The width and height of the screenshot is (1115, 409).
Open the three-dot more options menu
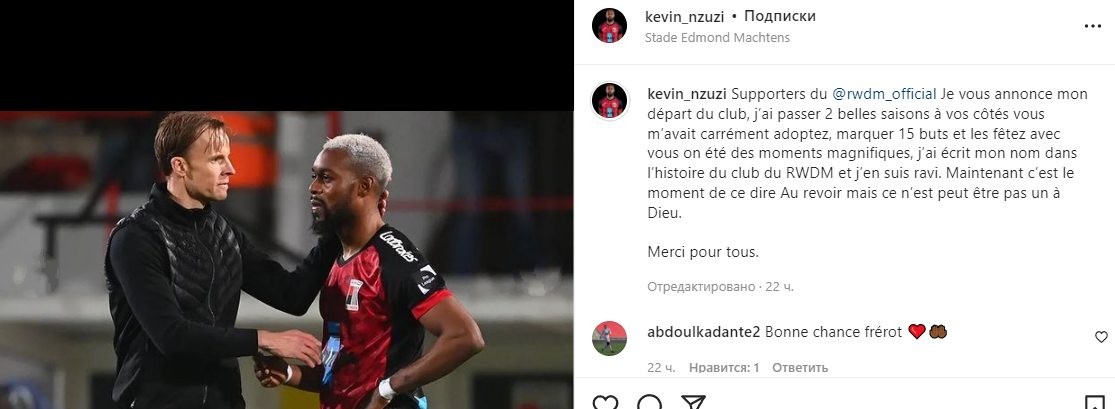point(1092,26)
